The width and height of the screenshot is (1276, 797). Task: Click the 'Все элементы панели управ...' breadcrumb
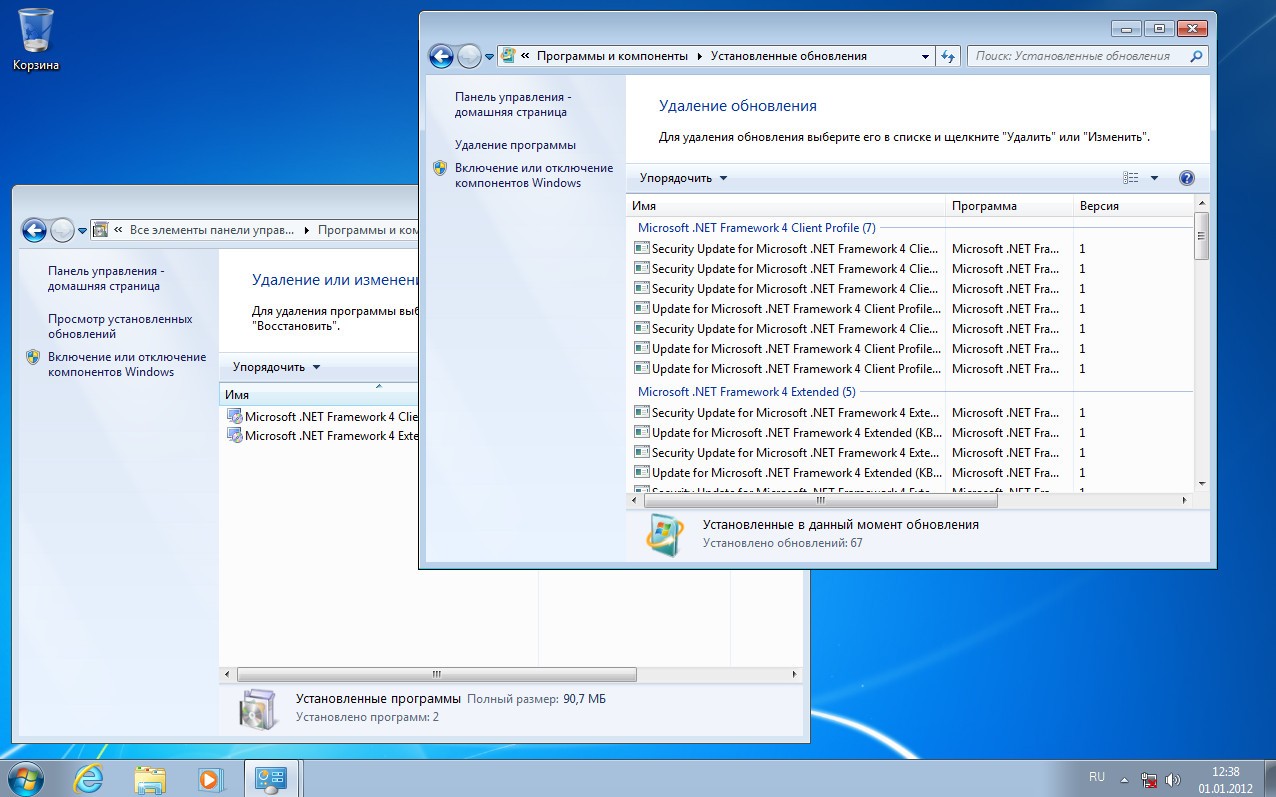click(212, 230)
